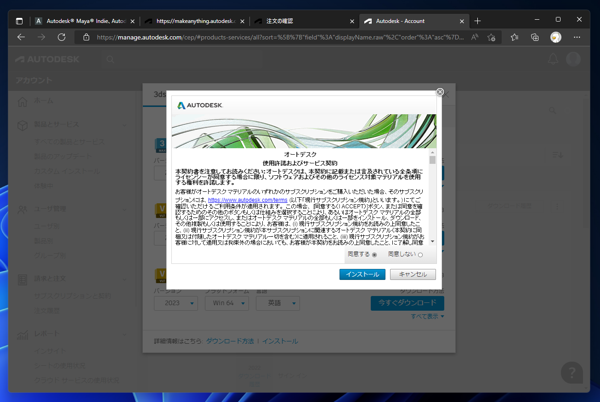Click the license text scrollbar thumb
Viewport: 600px width, 402px height.
coord(432,160)
